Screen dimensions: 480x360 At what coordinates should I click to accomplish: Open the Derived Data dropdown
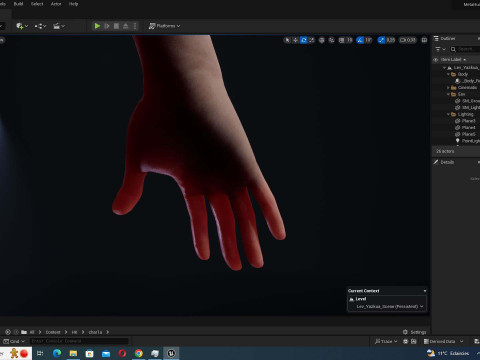tap(443, 341)
